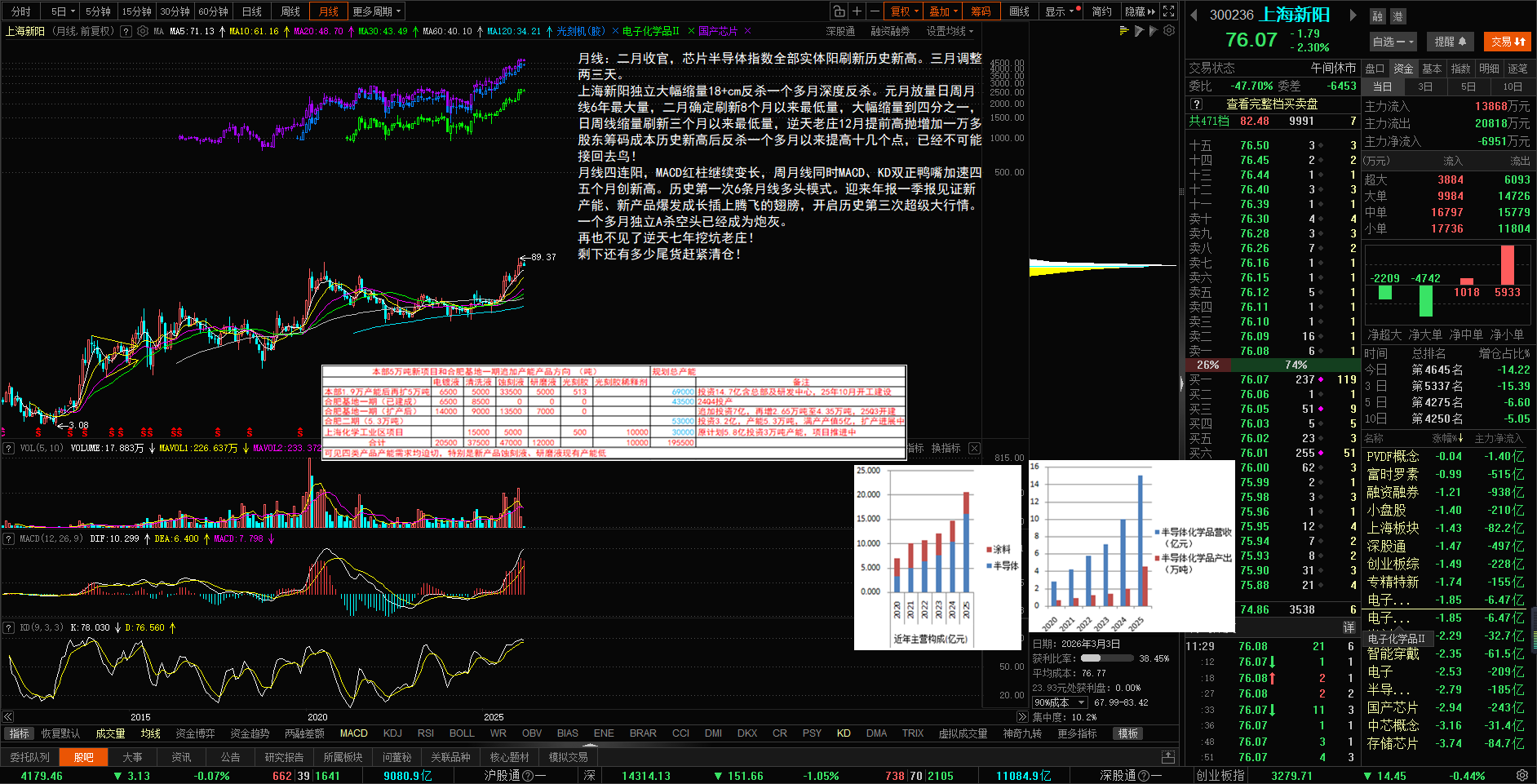This screenshot has height=784, width=1537.
Task: Click the 获利比率 progress bar
Action: point(1105,658)
